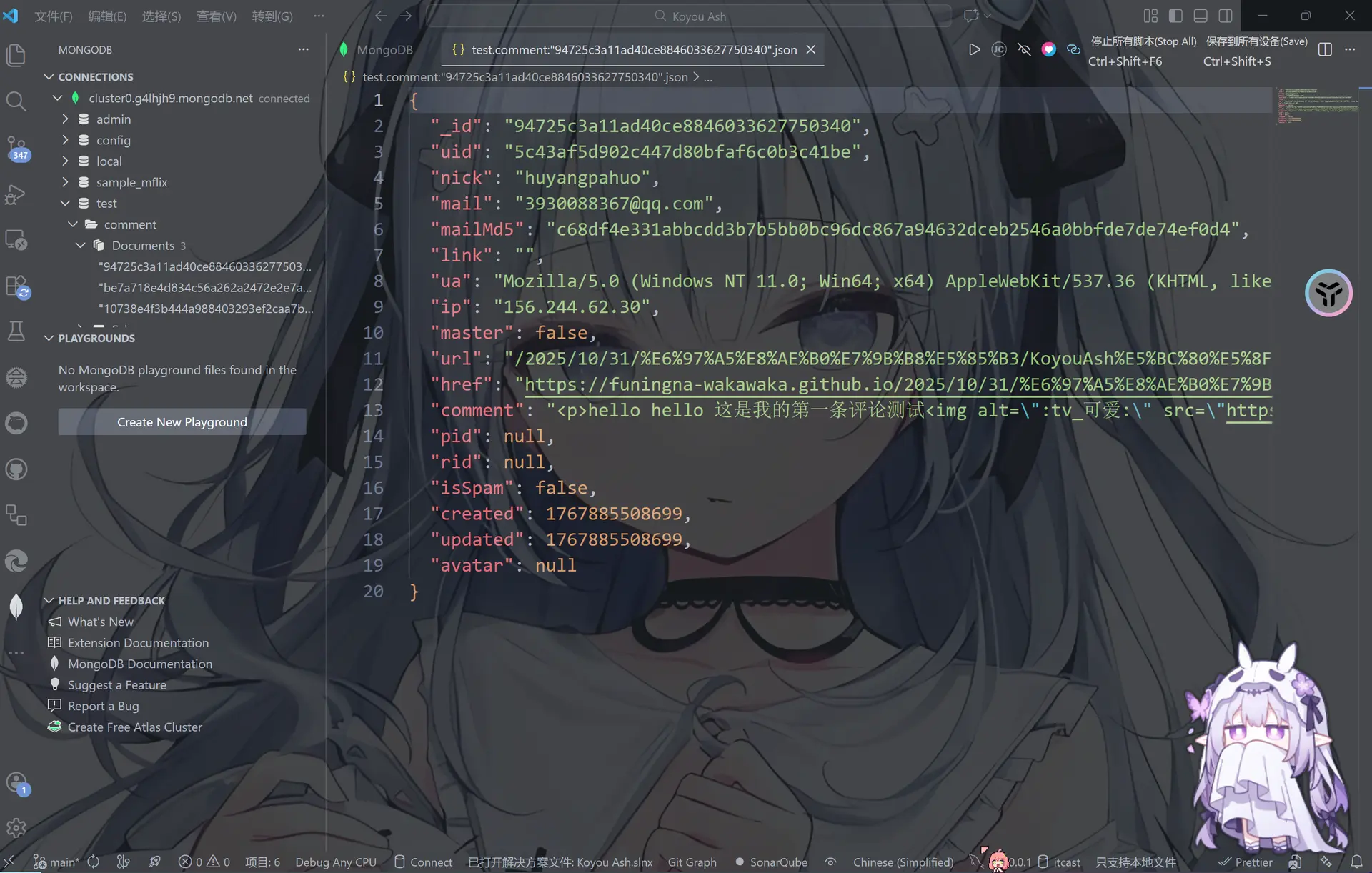Image resolution: width=1372 pixels, height=873 pixels.
Task: Open the Customize Layout icon
Action: [x=1150, y=16]
